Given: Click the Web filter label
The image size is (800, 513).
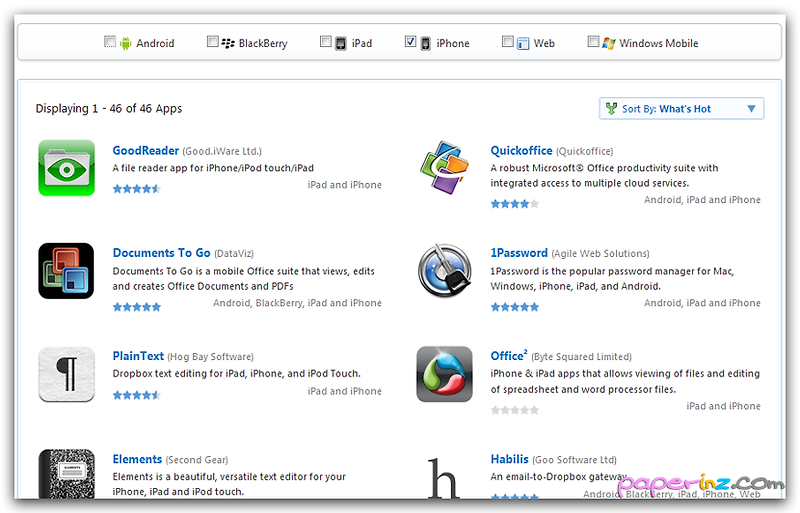Looking at the screenshot, I should (x=544, y=43).
